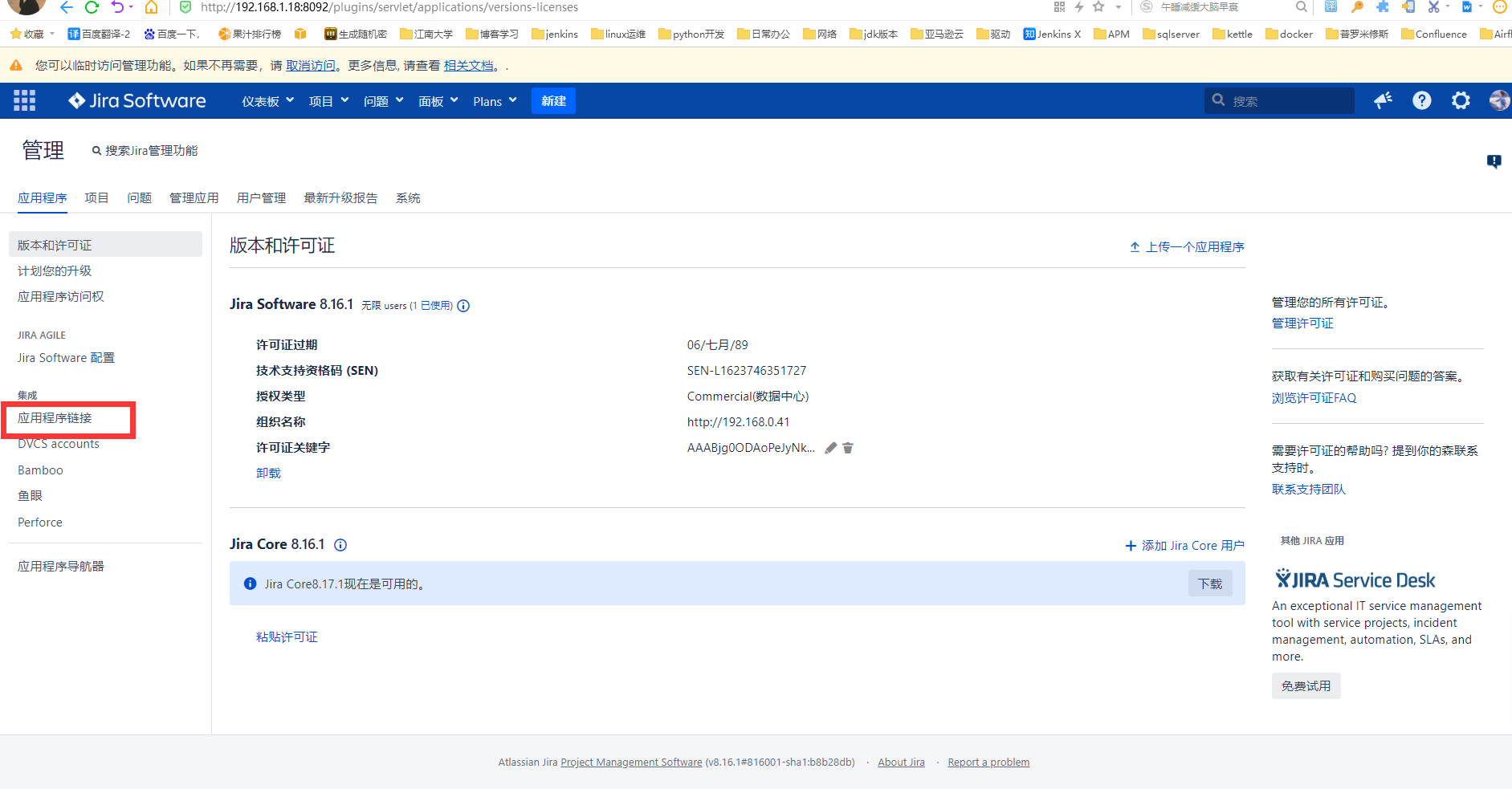1512x789 pixels.
Task: Click the lightning bolt icon in address bar
Action: [1079, 6]
